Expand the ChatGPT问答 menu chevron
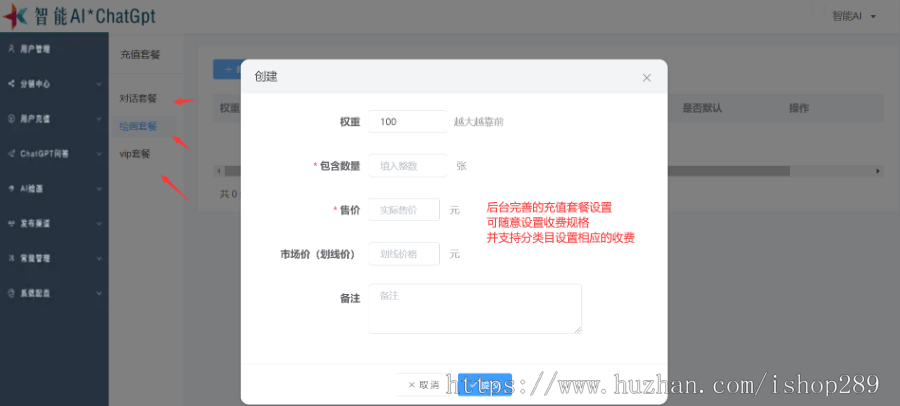 (x=99, y=154)
